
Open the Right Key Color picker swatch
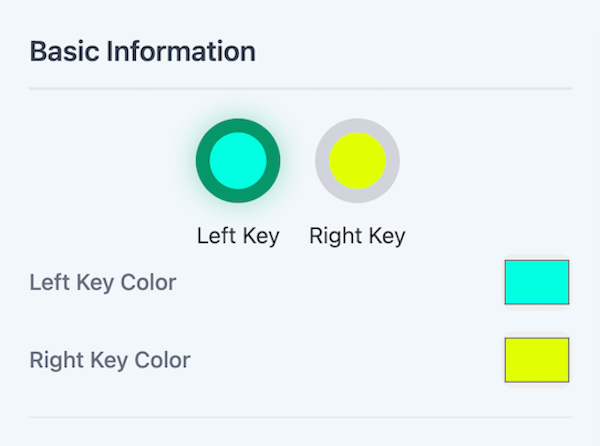[x=536, y=360]
